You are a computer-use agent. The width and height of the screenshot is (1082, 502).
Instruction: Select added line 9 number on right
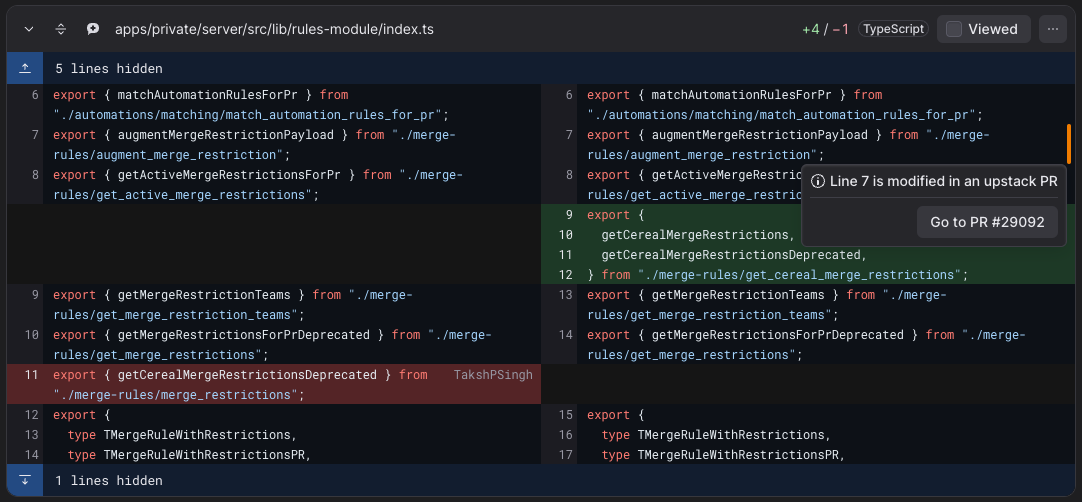pyautogui.click(x=569, y=215)
